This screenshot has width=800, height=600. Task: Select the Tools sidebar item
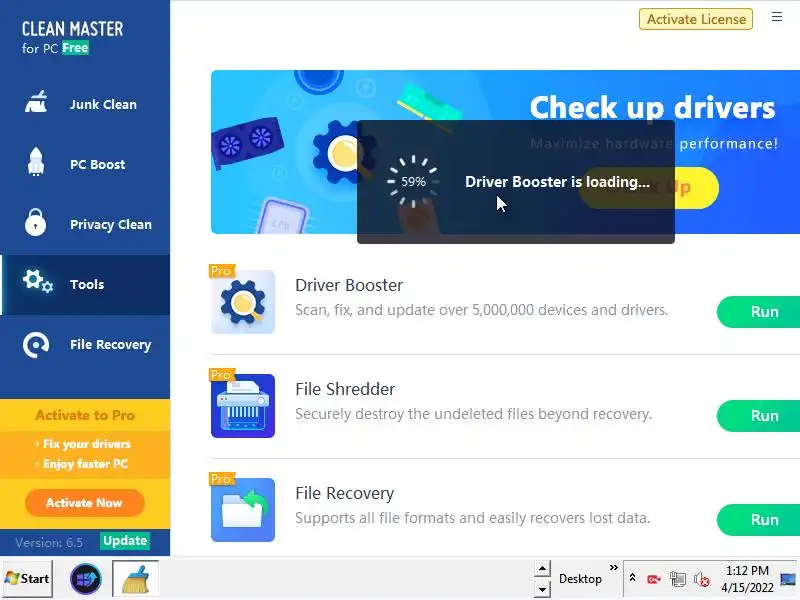[85, 285]
